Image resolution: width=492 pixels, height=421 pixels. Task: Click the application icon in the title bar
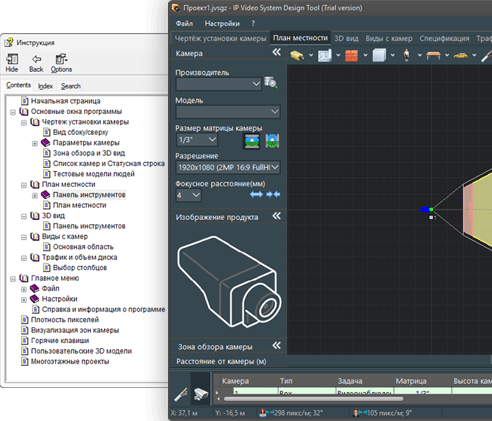click(x=176, y=8)
